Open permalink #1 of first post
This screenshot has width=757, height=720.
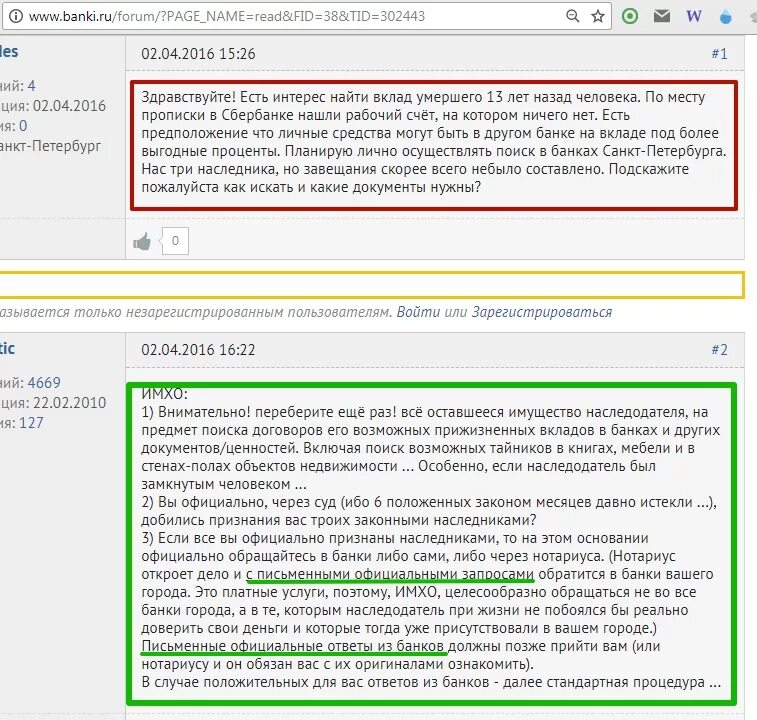click(719, 54)
